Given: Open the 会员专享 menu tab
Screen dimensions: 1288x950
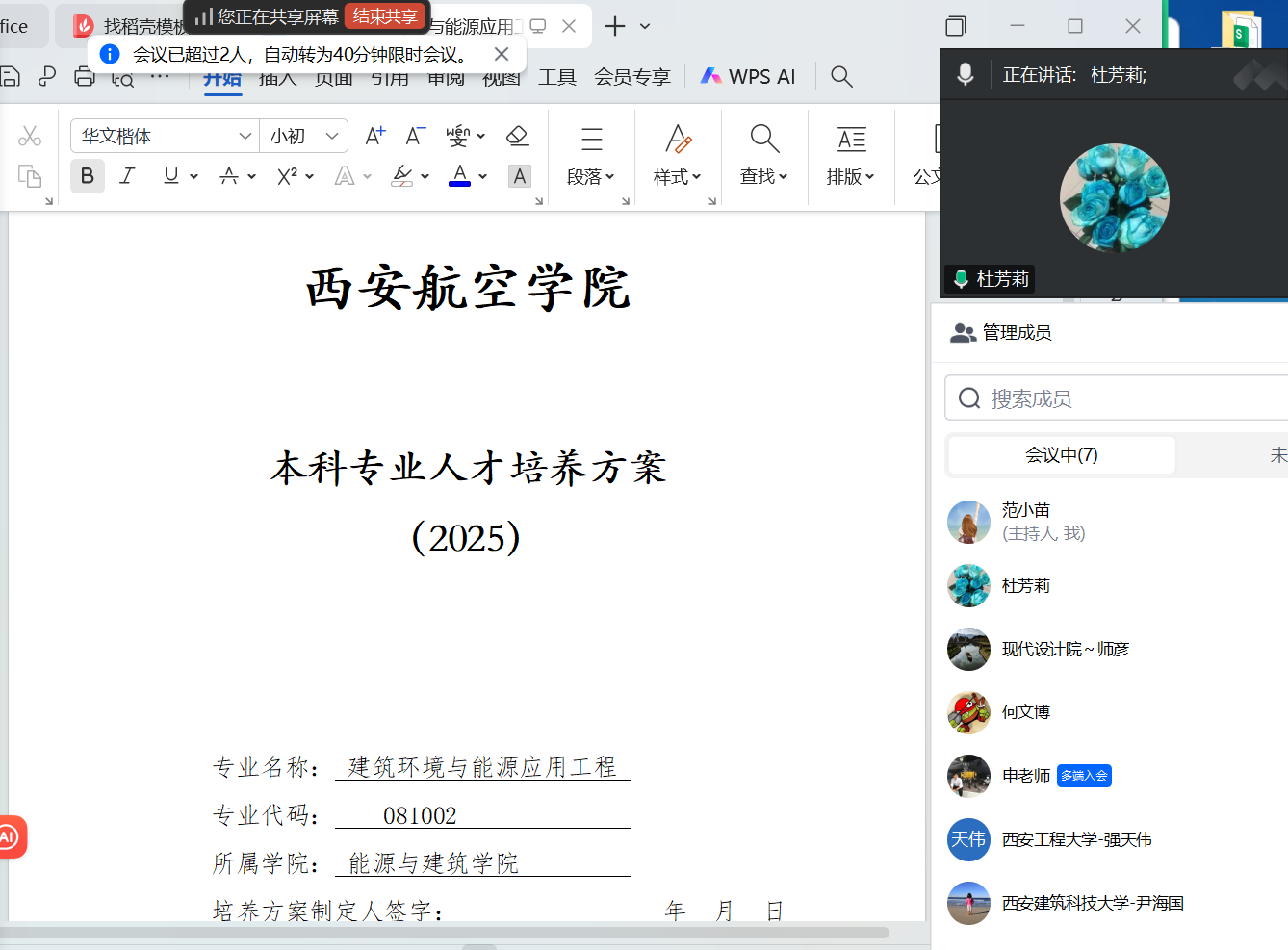Looking at the screenshot, I should tap(631, 77).
